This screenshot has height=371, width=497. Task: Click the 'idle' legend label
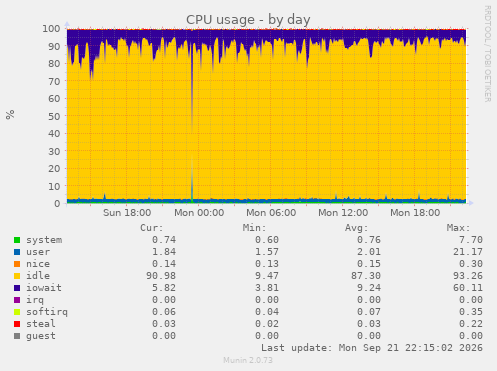tap(38, 276)
